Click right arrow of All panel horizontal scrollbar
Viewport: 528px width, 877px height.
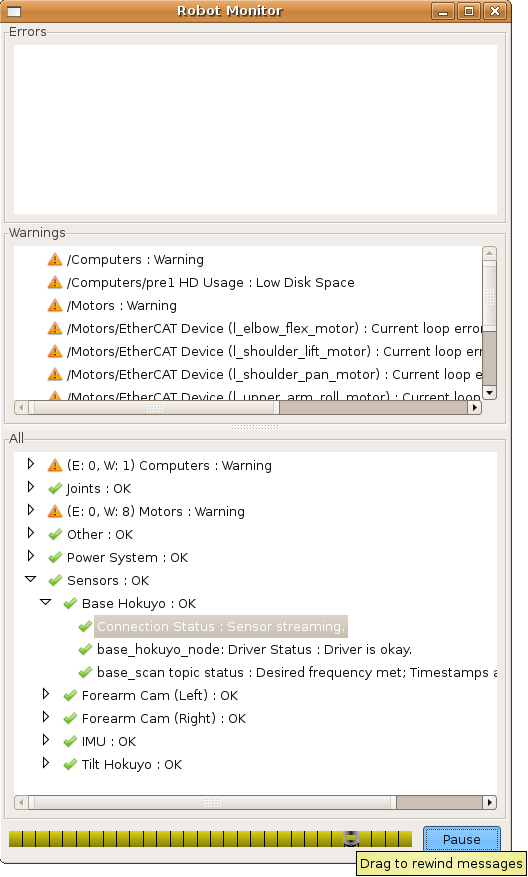pos(490,803)
